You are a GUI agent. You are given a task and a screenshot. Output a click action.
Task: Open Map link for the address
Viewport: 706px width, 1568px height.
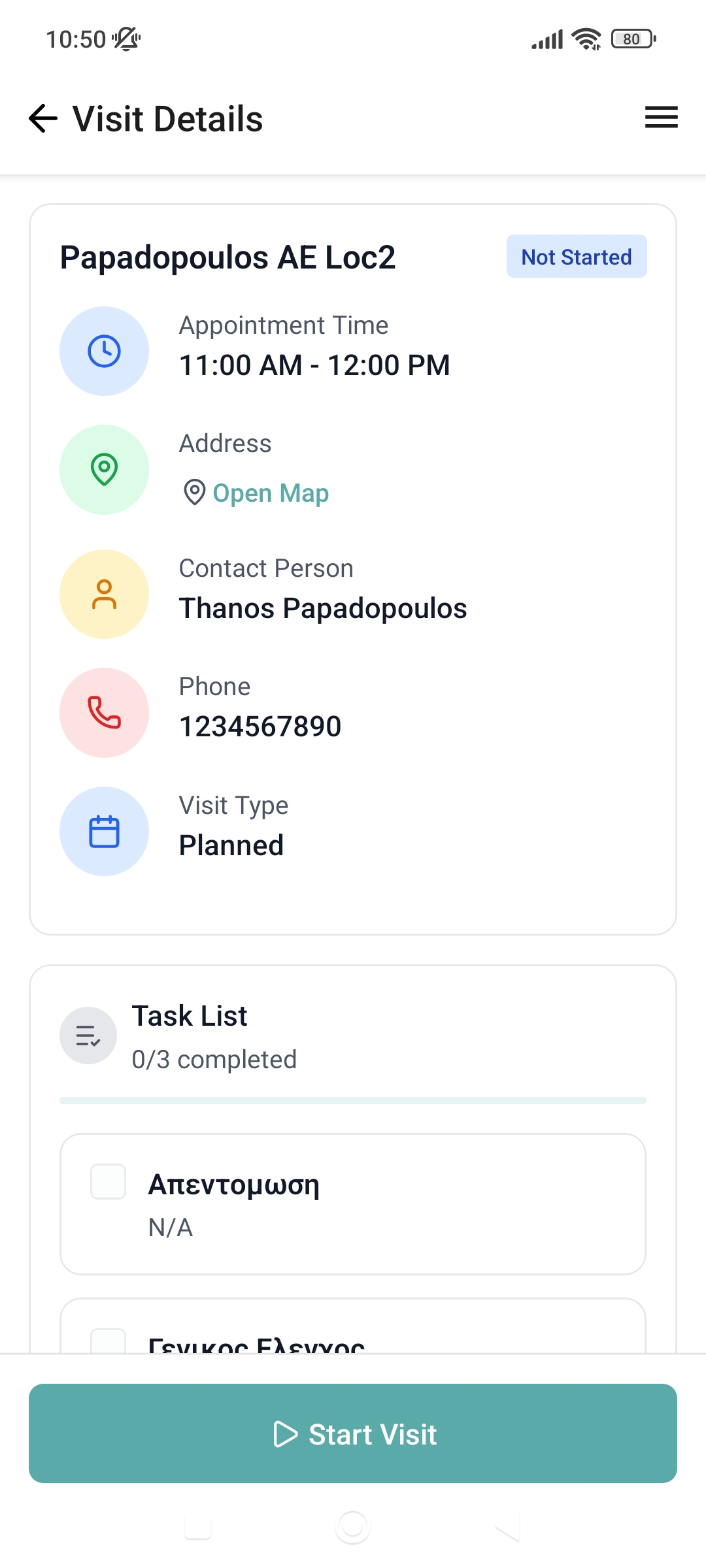(x=271, y=493)
